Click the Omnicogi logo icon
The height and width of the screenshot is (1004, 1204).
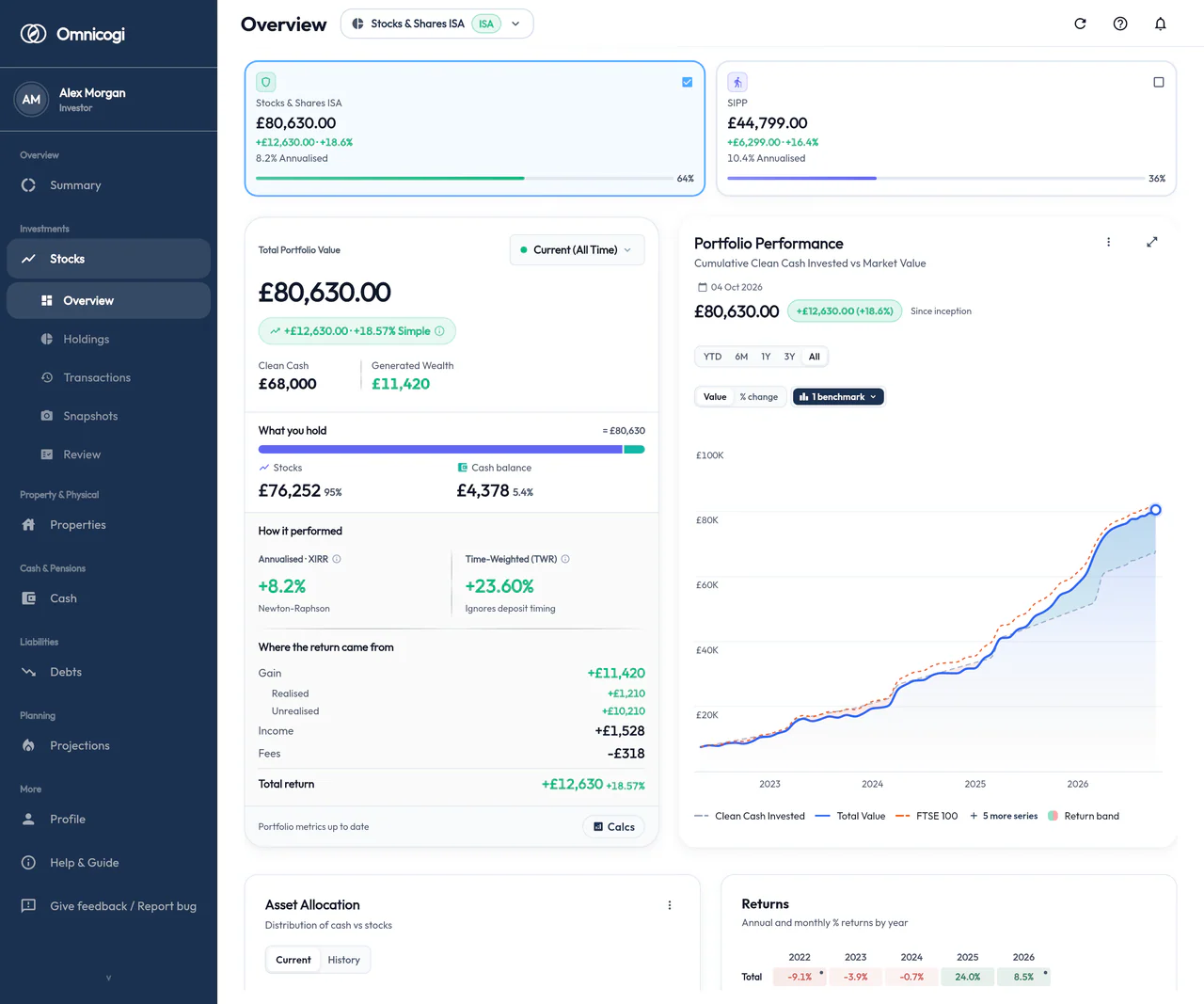34,34
